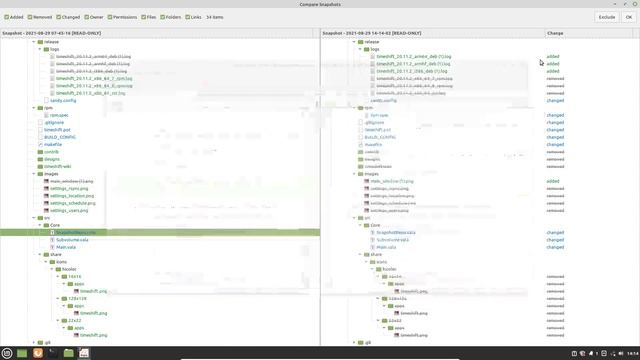Collapse the Core folder in left pane
Viewport: 640px width, 360px height.
(x=40, y=225)
